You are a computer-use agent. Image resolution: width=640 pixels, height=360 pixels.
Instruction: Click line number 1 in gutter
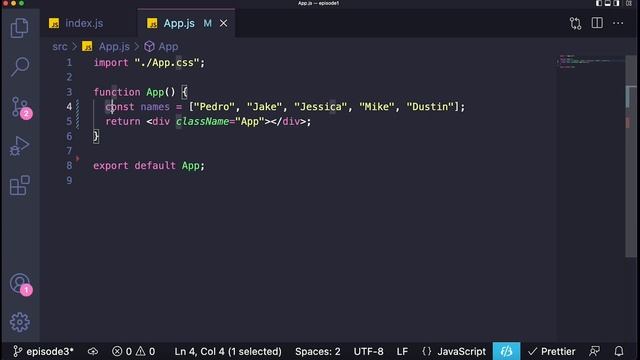69,62
